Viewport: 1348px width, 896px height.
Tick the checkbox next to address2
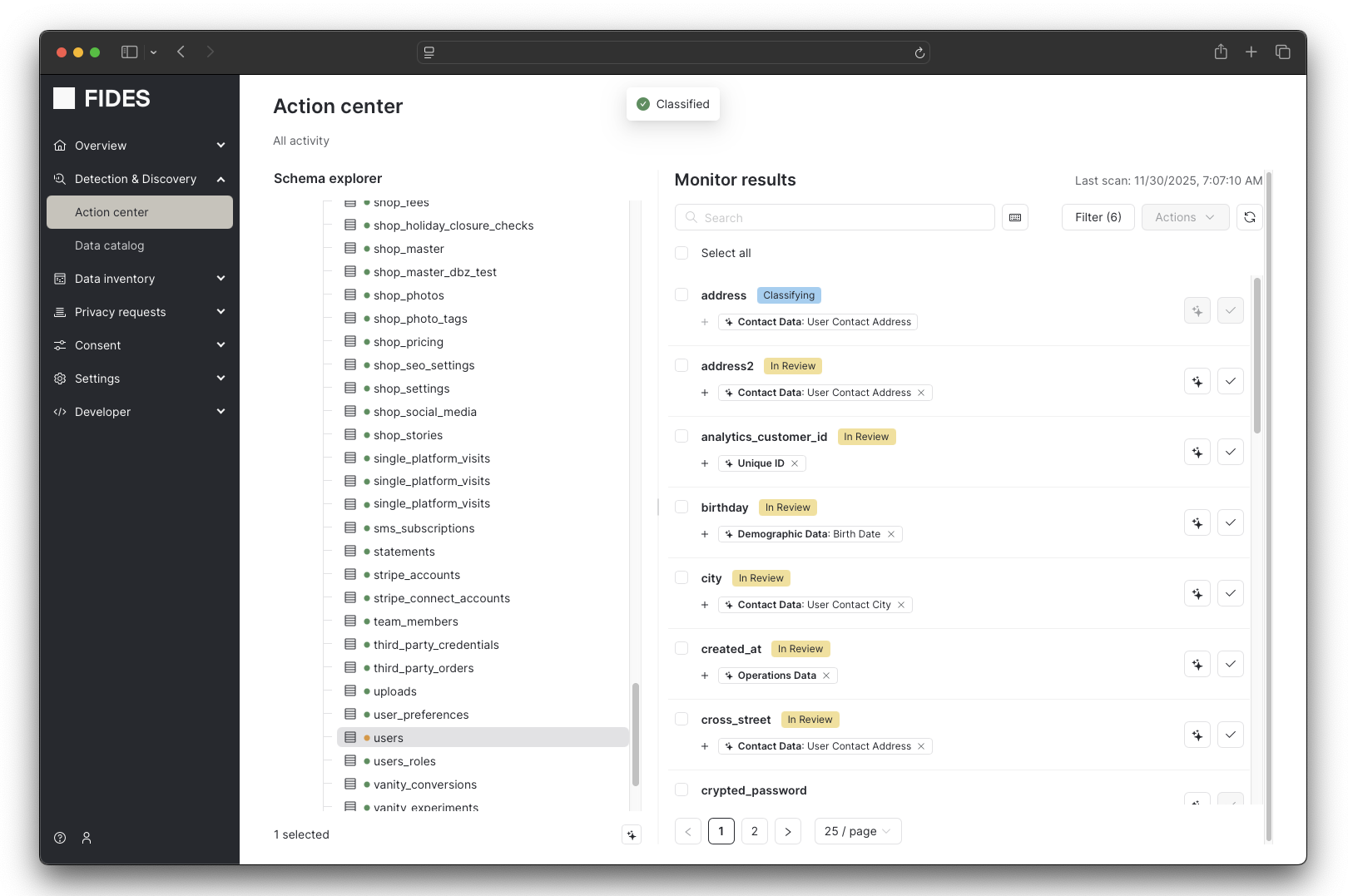coord(681,365)
